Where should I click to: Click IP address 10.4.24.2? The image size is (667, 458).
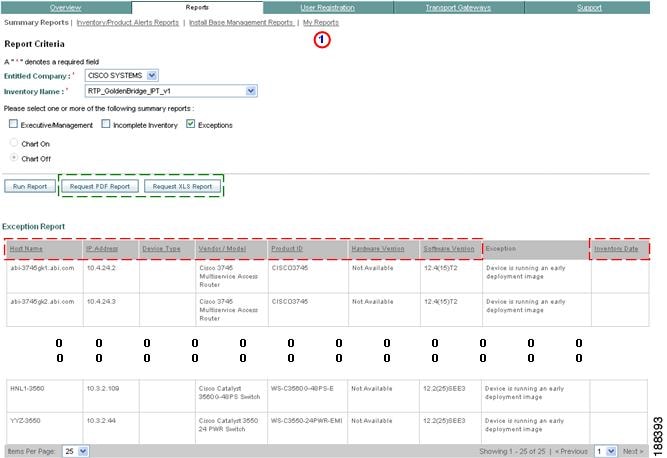tap(101, 268)
